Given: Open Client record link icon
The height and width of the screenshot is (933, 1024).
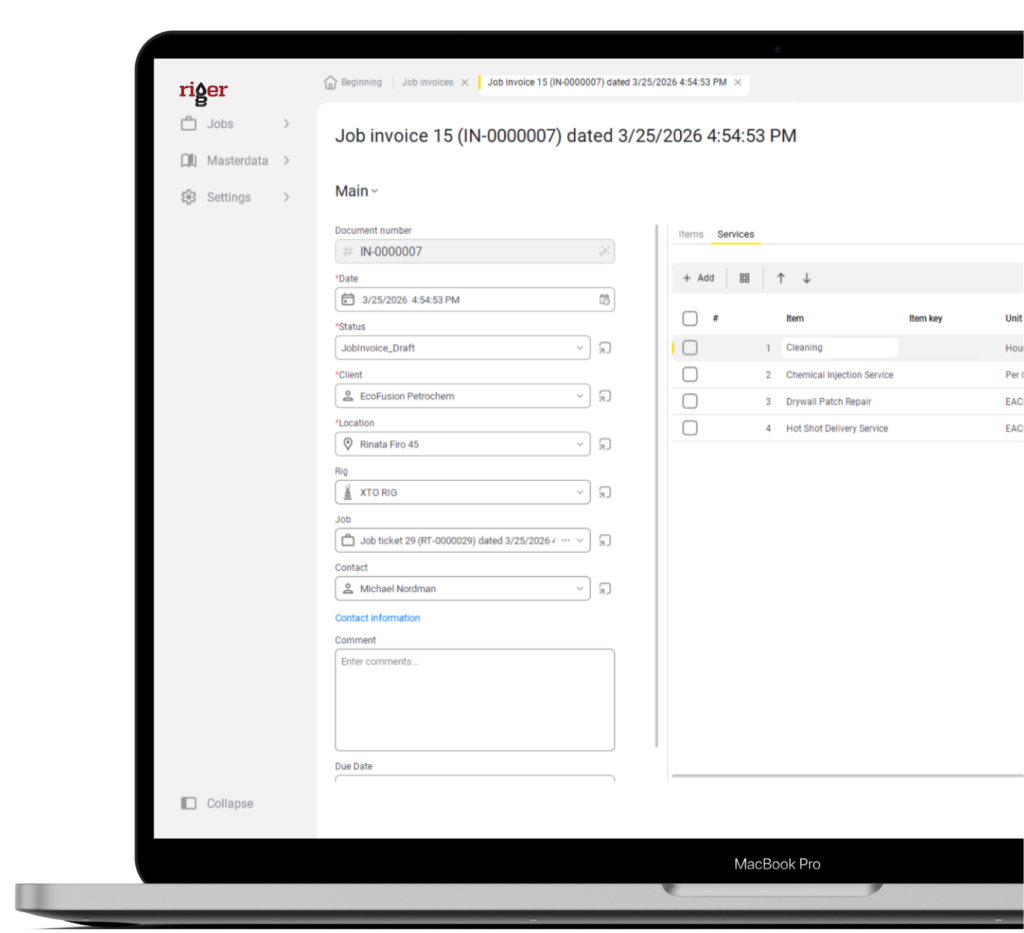Looking at the screenshot, I should [605, 396].
